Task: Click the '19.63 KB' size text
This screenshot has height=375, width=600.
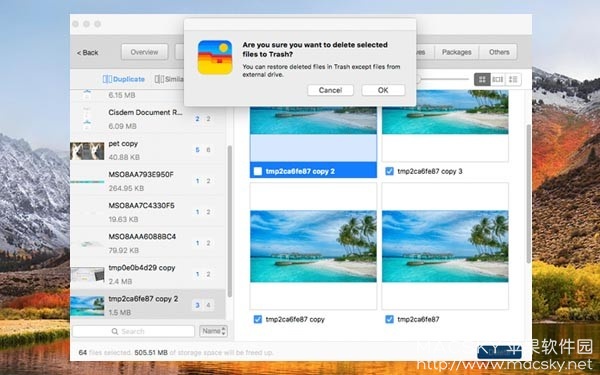Action: 124,219
